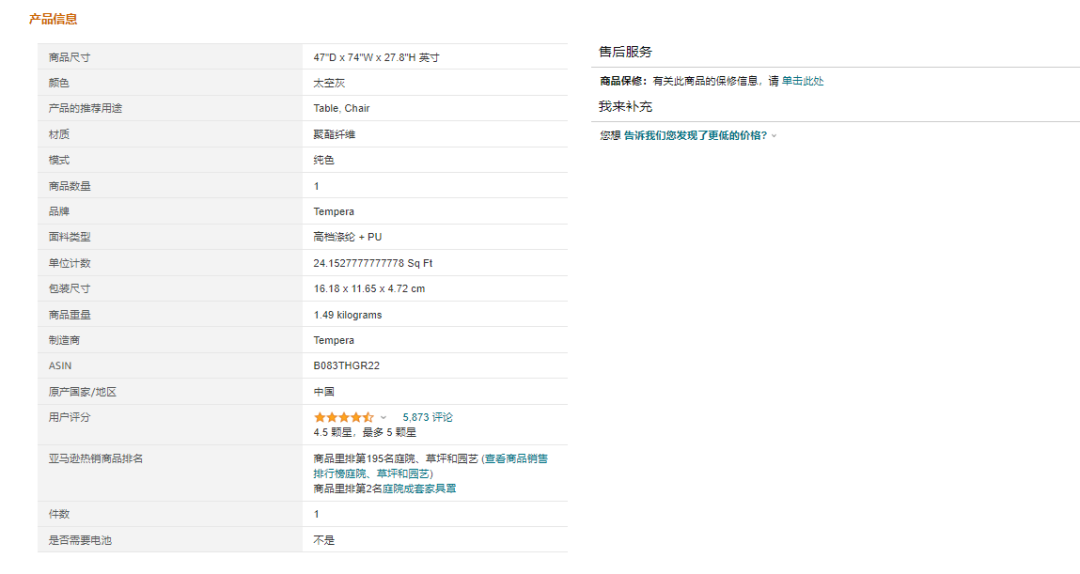Select the 商品数量 row label

tap(69, 186)
